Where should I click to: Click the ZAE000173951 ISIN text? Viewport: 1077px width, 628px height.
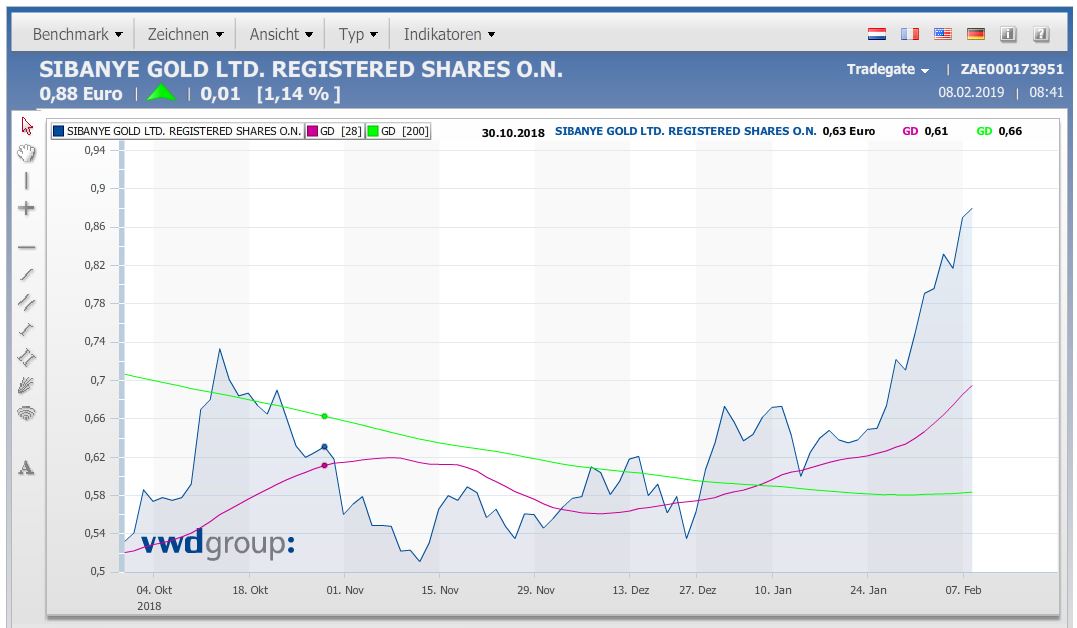point(1011,70)
